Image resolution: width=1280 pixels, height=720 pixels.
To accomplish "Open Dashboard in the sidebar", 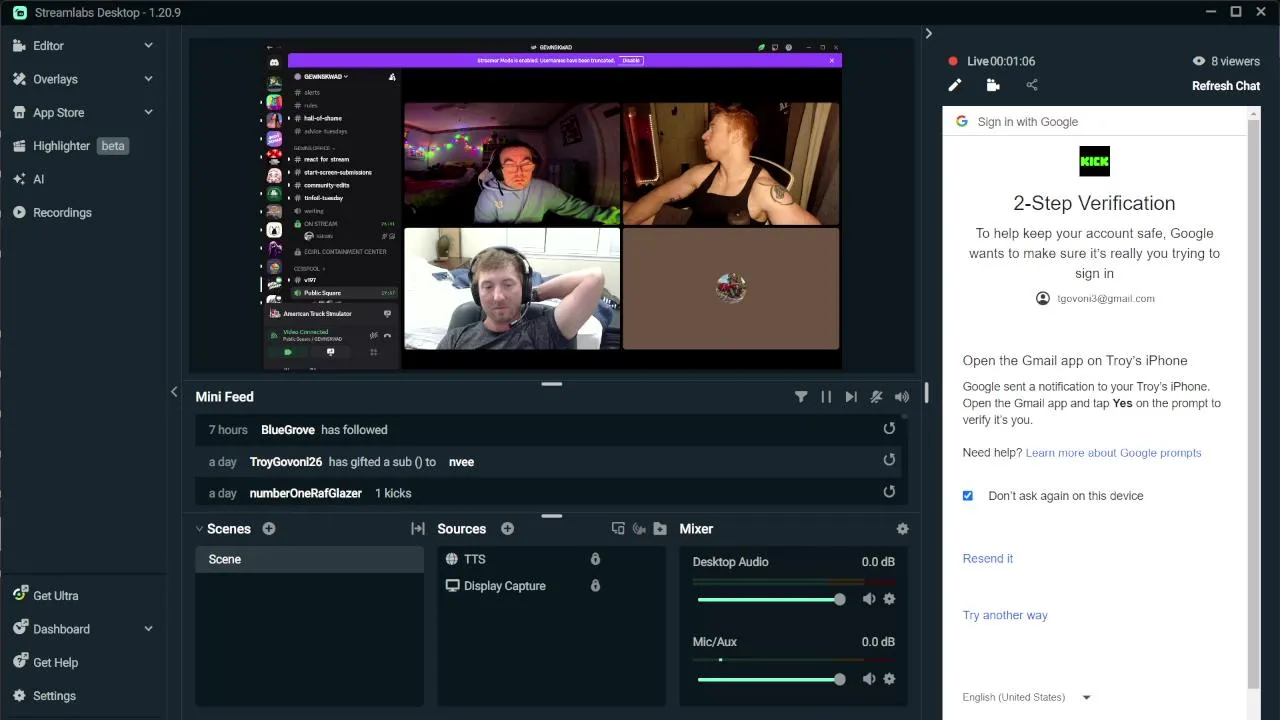I will (61, 629).
